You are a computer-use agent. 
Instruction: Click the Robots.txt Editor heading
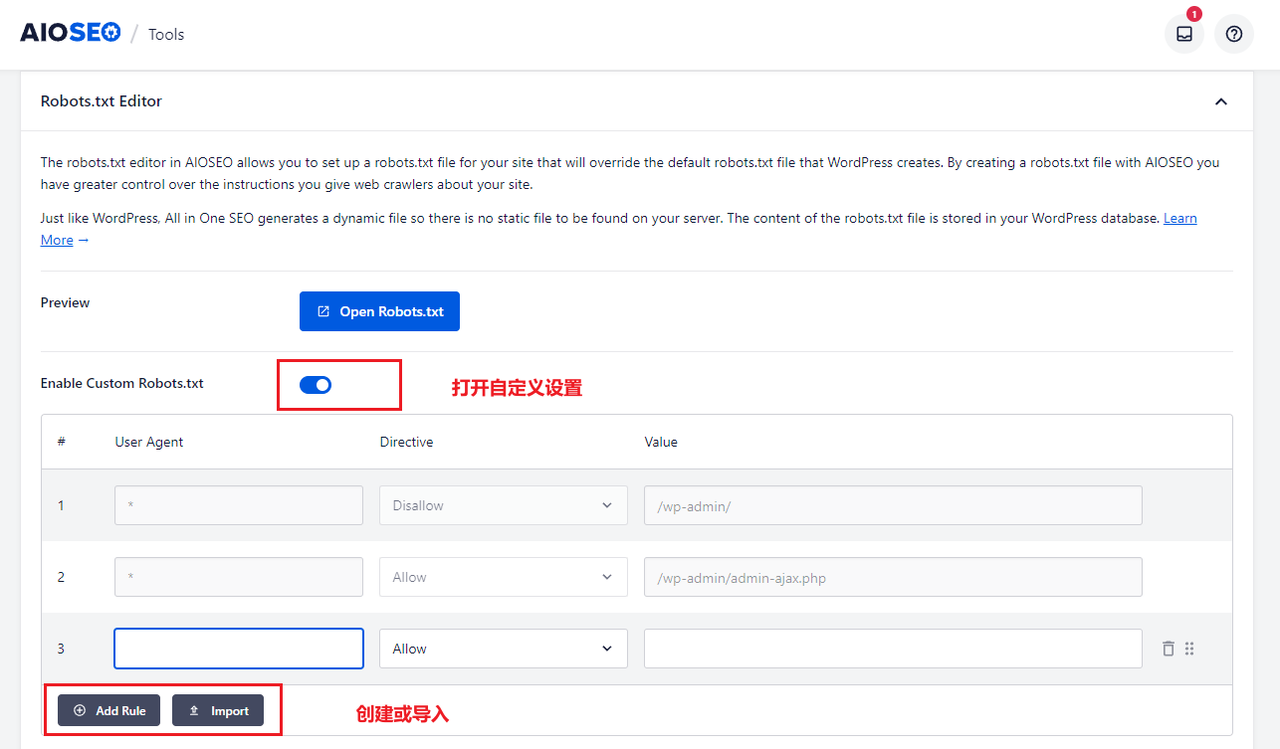pyautogui.click(x=101, y=101)
